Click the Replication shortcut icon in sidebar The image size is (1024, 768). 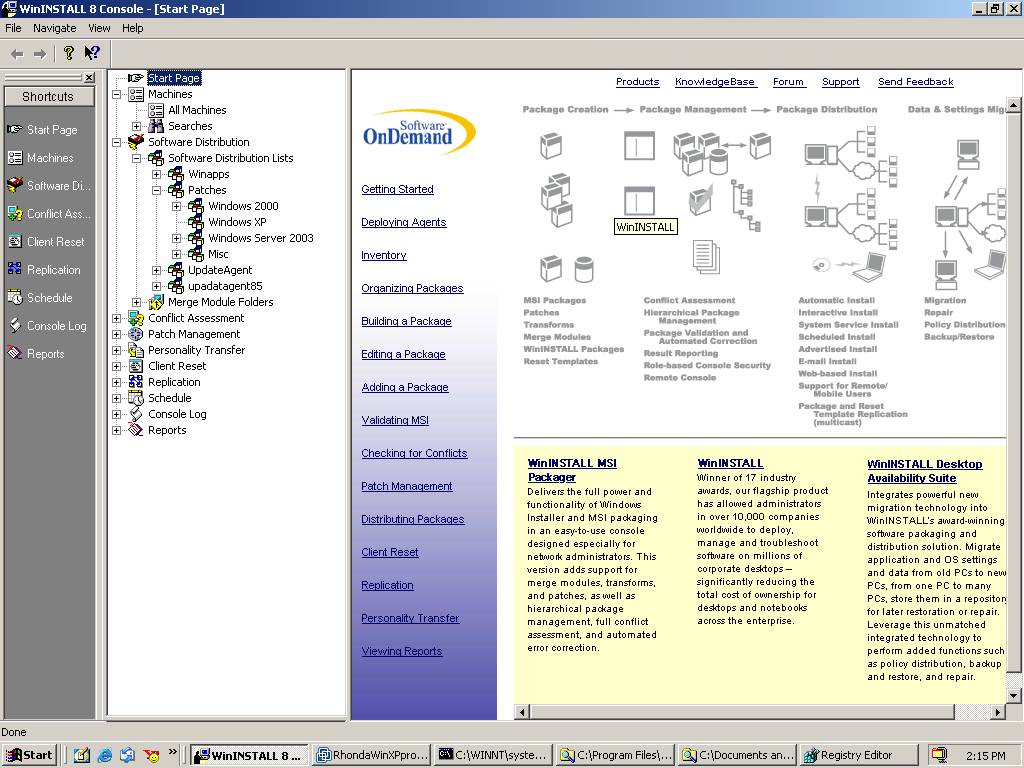coord(14,269)
